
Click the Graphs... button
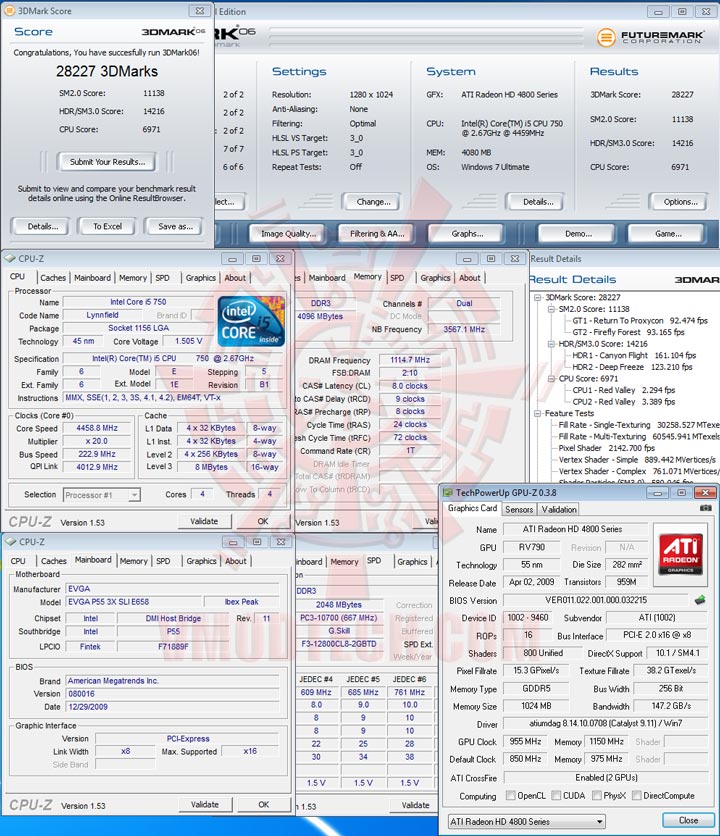click(x=467, y=234)
